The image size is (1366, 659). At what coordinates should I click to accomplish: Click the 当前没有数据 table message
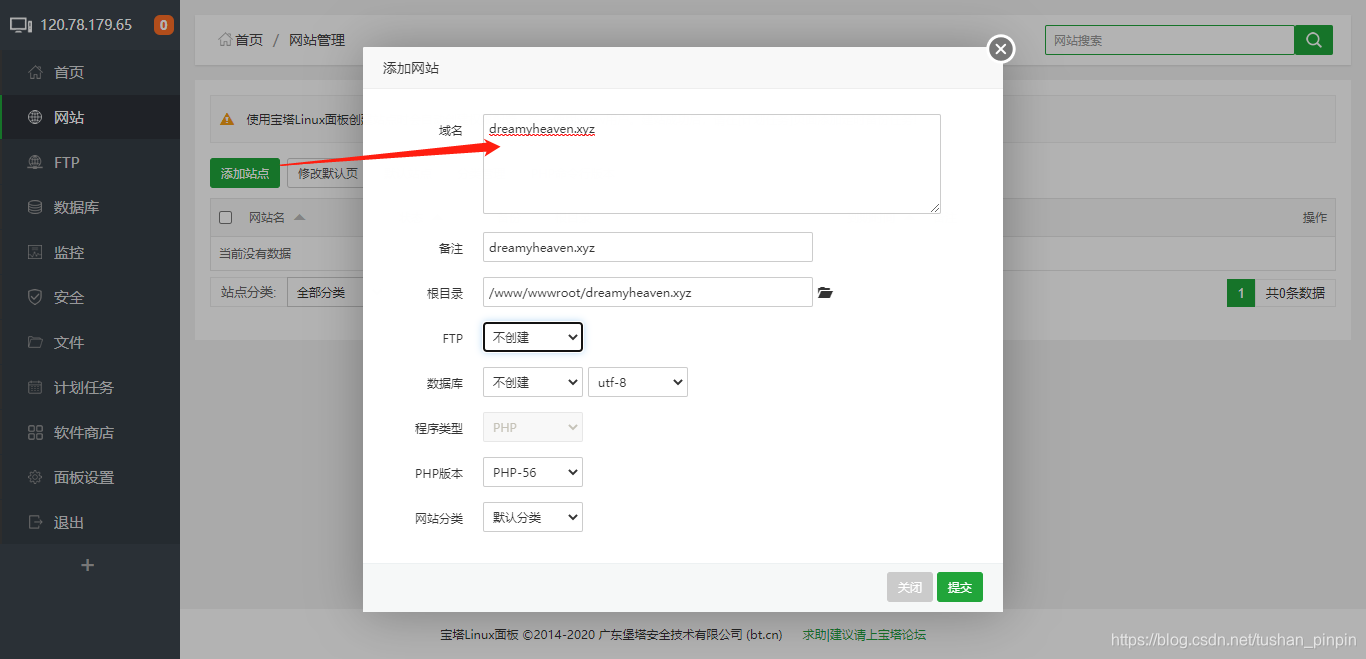pos(255,253)
